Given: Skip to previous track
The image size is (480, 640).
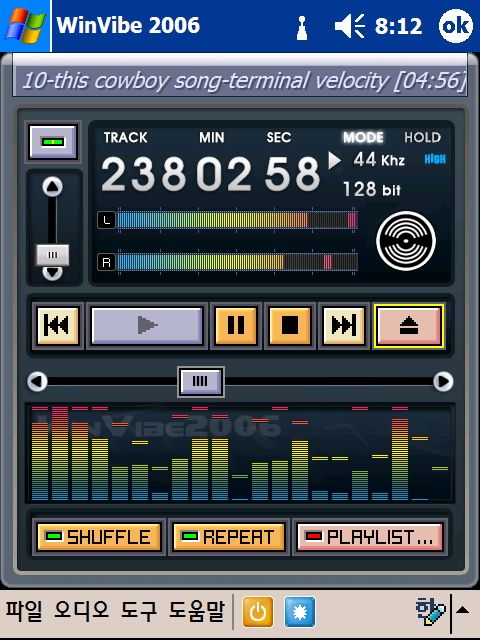Looking at the screenshot, I should pos(58,325).
